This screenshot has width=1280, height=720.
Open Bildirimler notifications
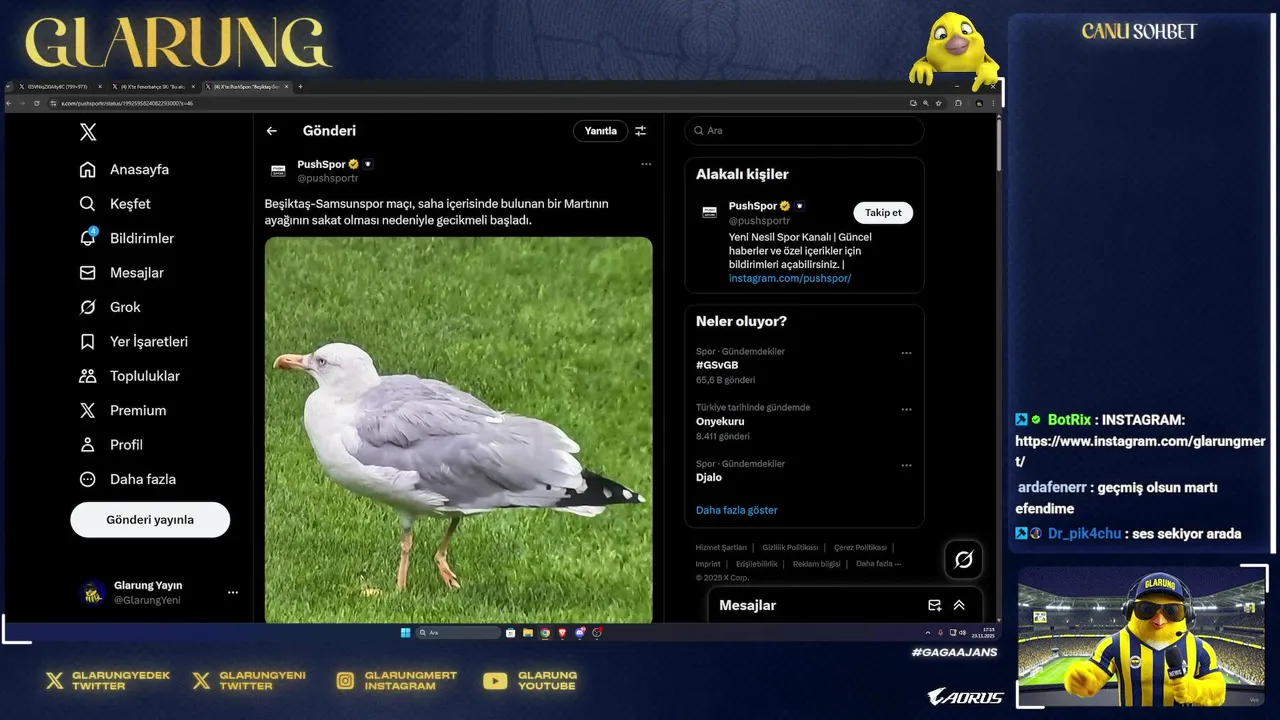point(126,238)
